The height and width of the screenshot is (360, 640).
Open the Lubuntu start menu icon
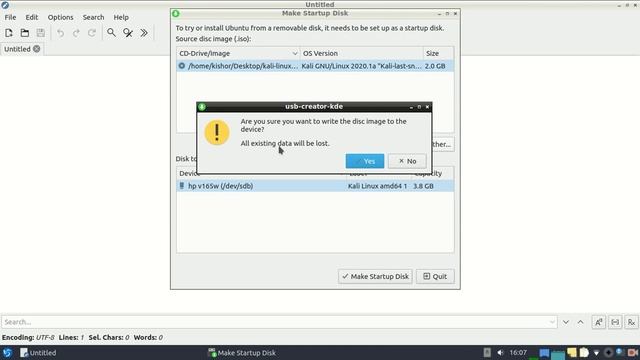7,353
